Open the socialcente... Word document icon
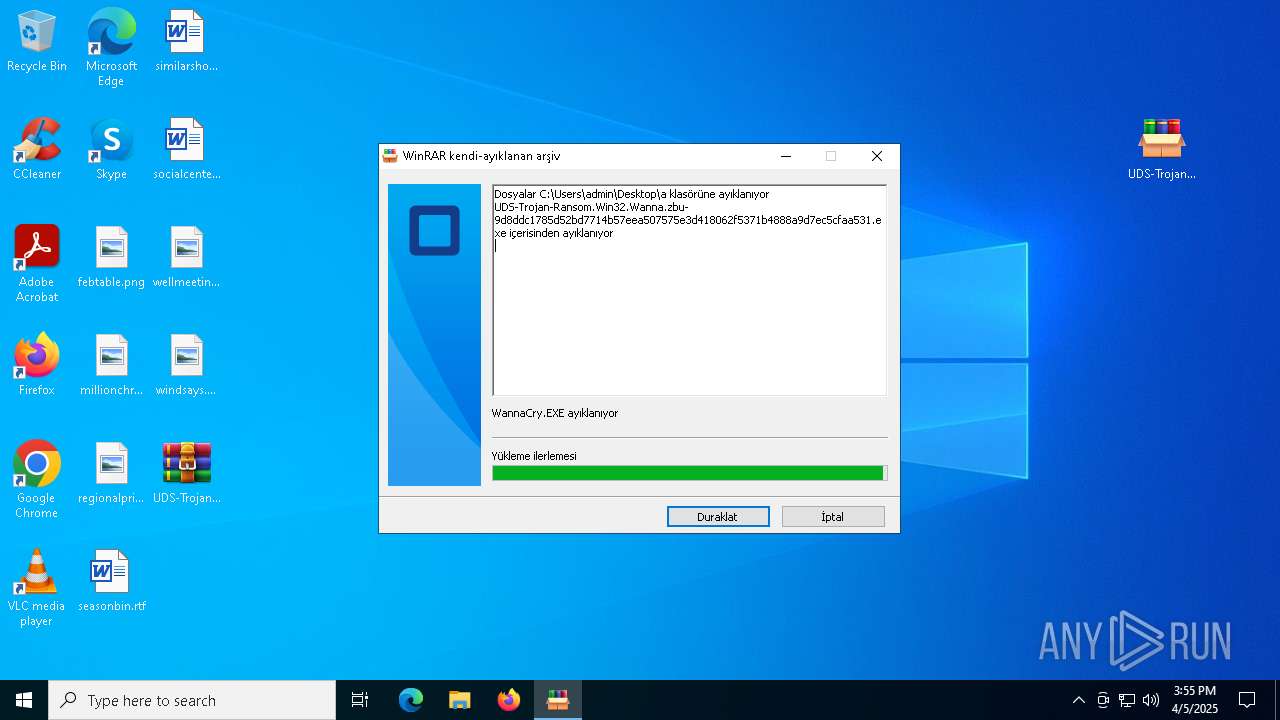 point(186,150)
